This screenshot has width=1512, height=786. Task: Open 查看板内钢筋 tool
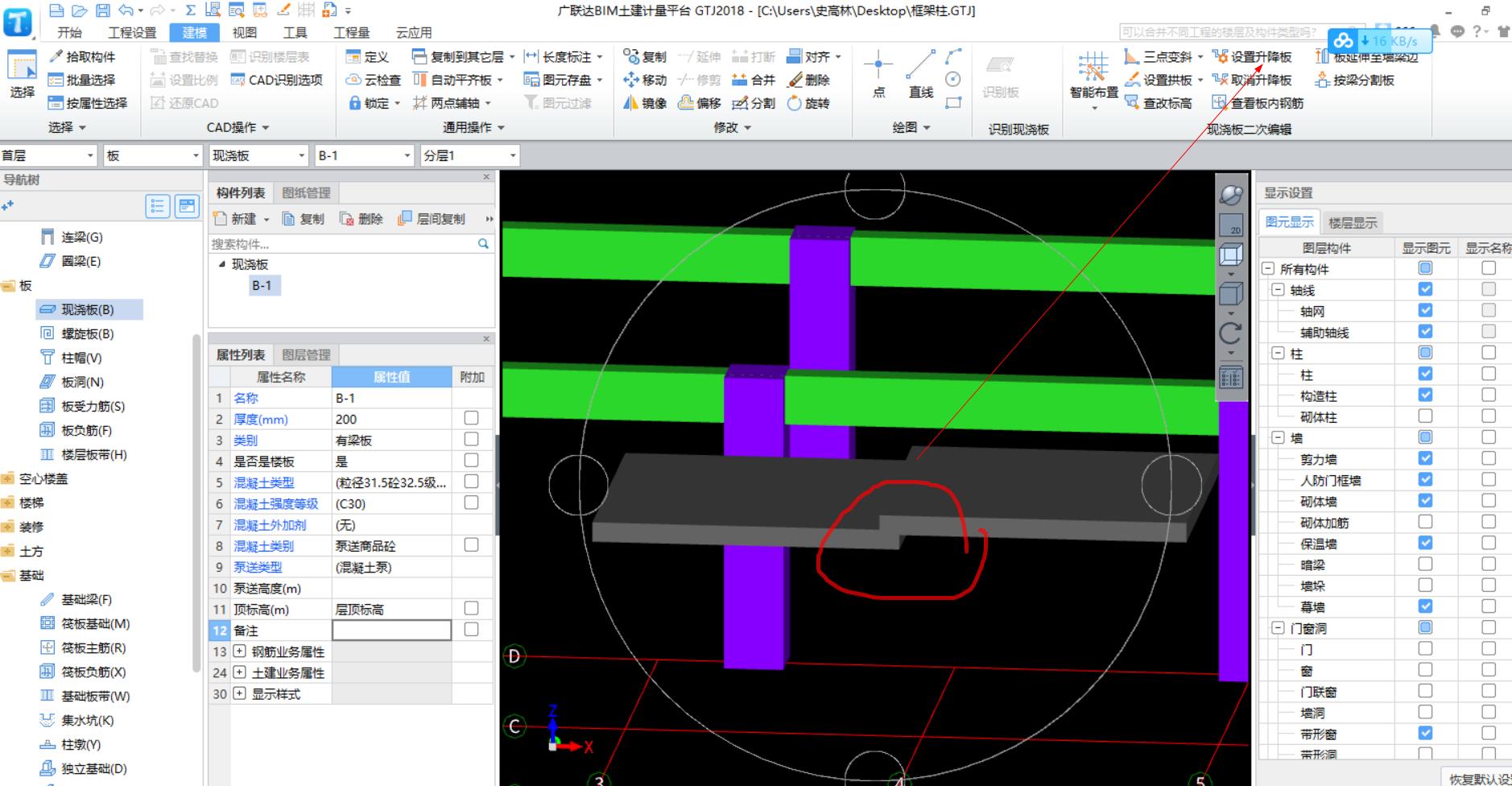1258,103
